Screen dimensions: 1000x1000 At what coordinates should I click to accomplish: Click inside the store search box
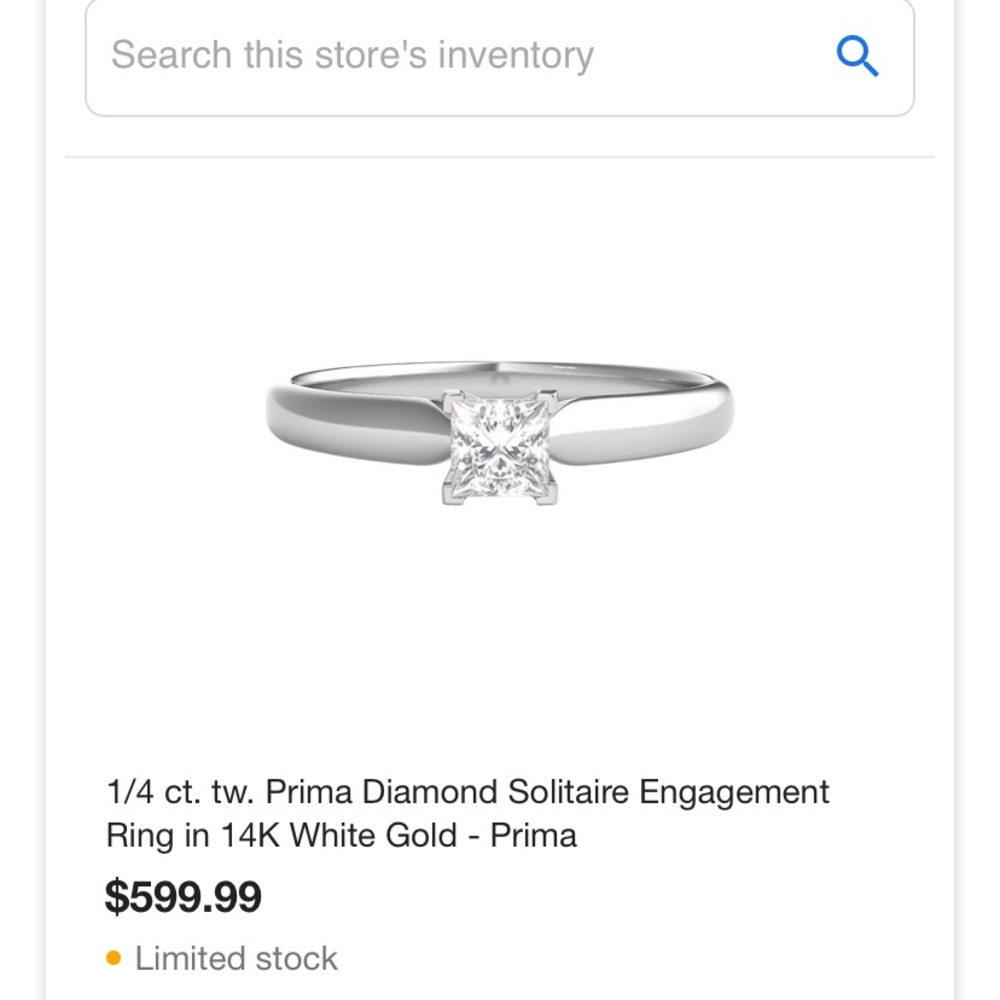[x=400, y=55]
